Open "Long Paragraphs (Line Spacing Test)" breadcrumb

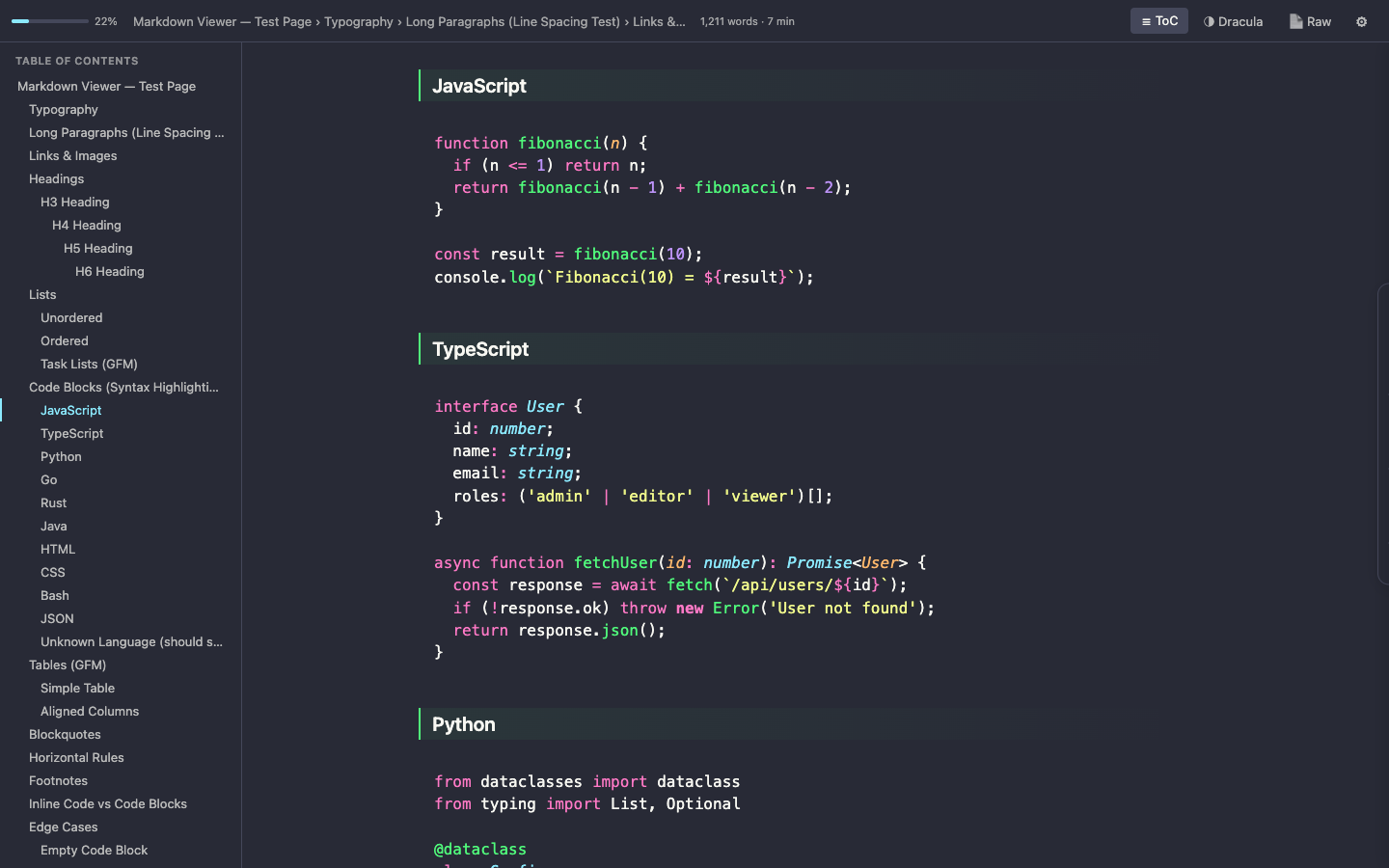click(512, 21)
